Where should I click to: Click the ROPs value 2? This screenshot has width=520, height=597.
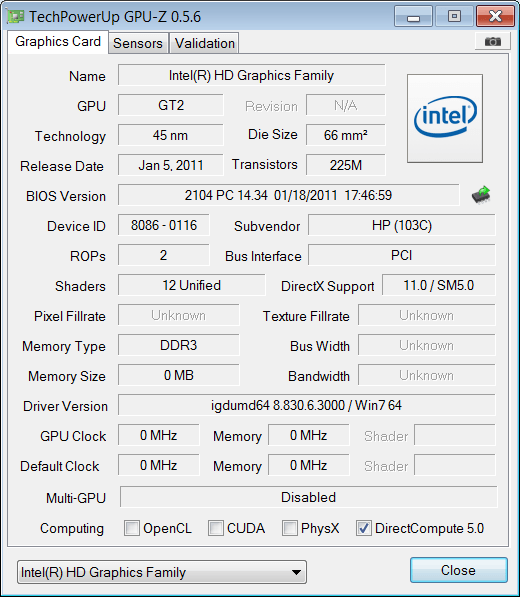point(164,255)
